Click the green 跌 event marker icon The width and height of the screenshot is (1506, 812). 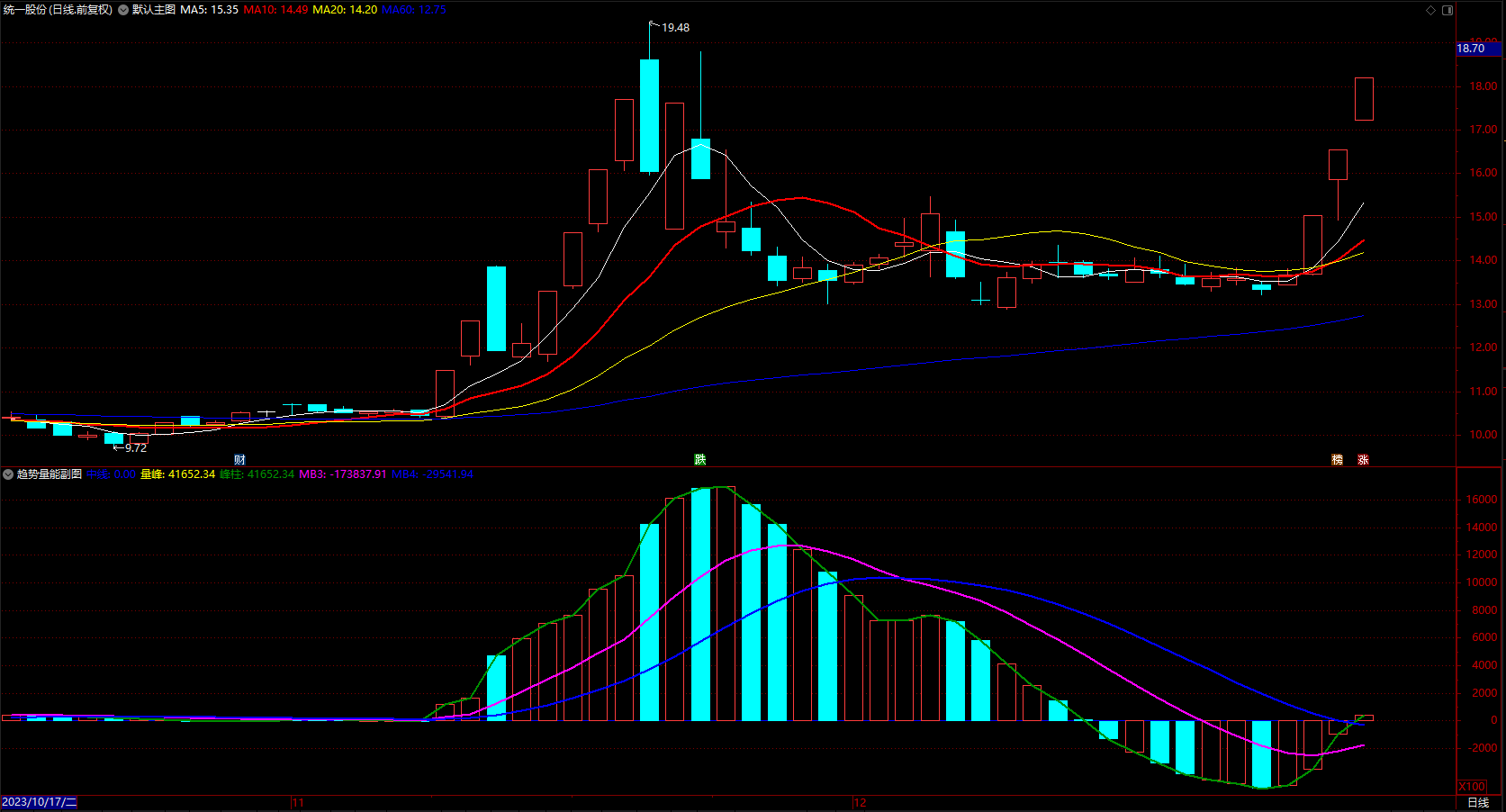click(700, 459)
